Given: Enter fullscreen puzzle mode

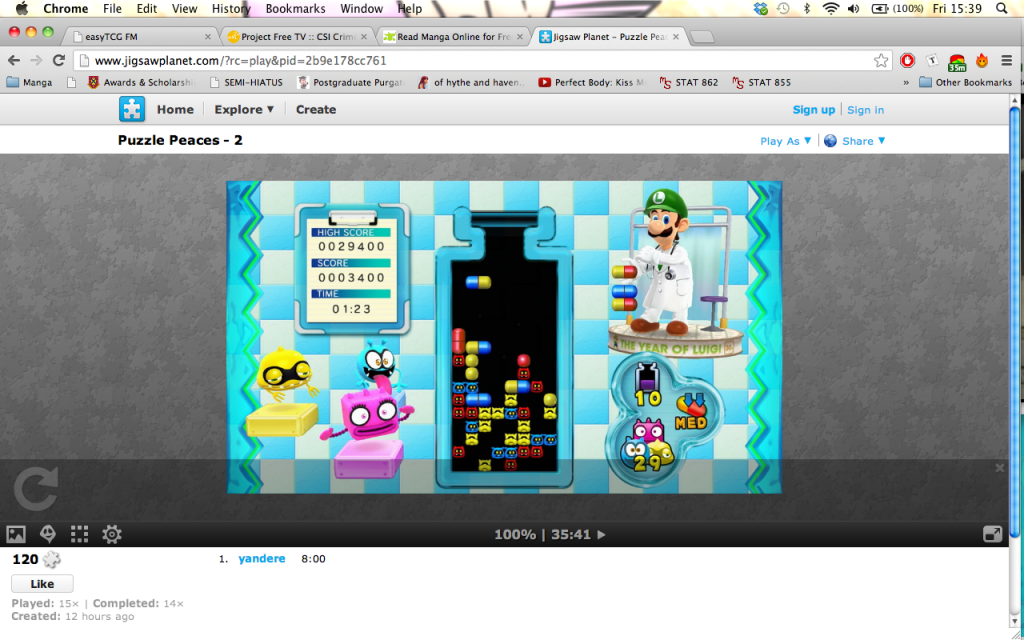Looking at the screenshot, I should point(993,534).
